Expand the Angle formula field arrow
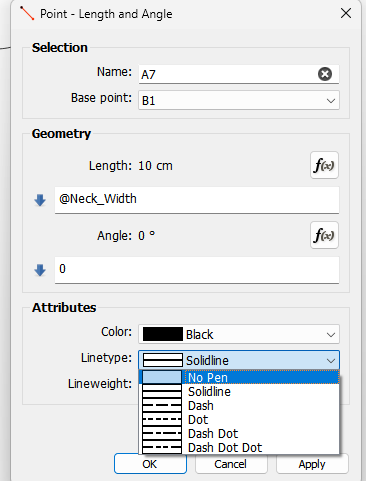 point(40,270)
